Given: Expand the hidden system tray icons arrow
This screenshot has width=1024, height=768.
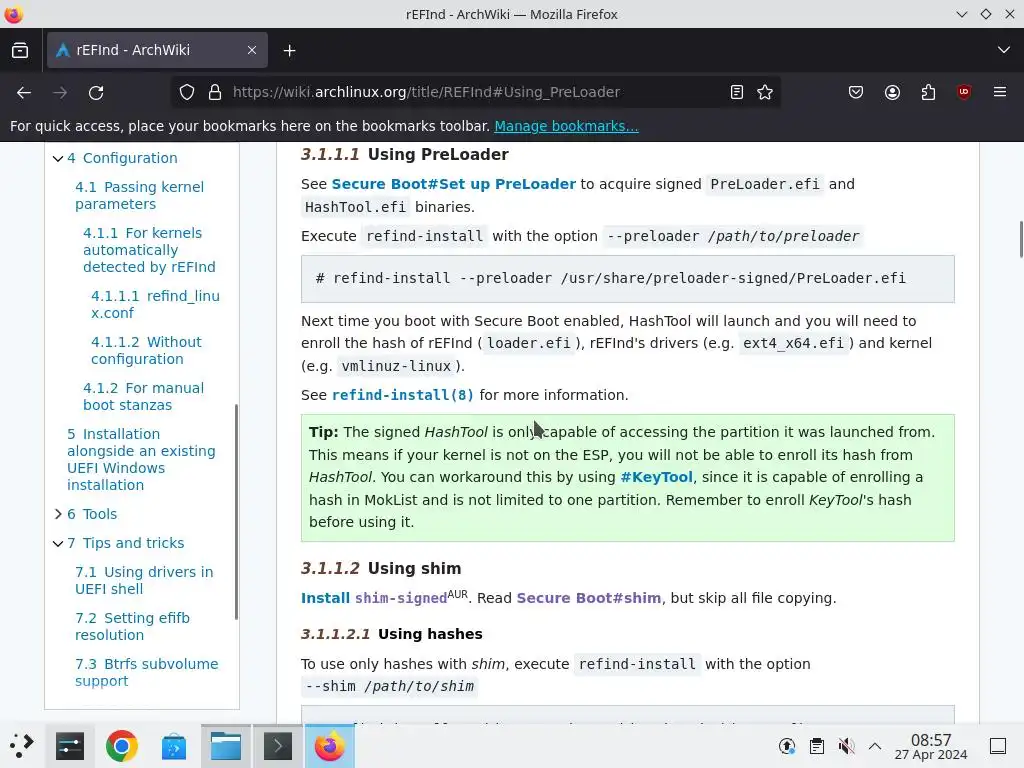Looking at the screenshot, I should [875, 746].
